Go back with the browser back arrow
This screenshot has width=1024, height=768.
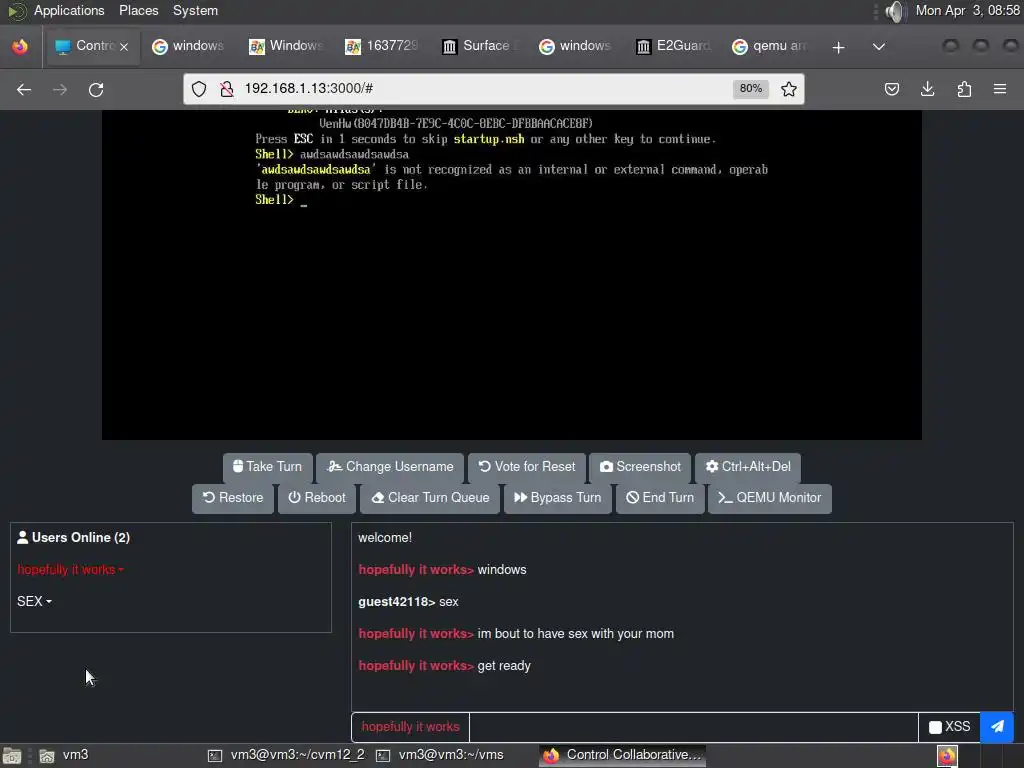[24, 89]
